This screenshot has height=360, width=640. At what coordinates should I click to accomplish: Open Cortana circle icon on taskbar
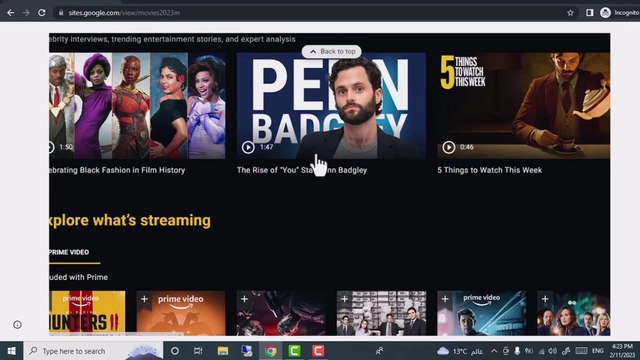[175, 351]
